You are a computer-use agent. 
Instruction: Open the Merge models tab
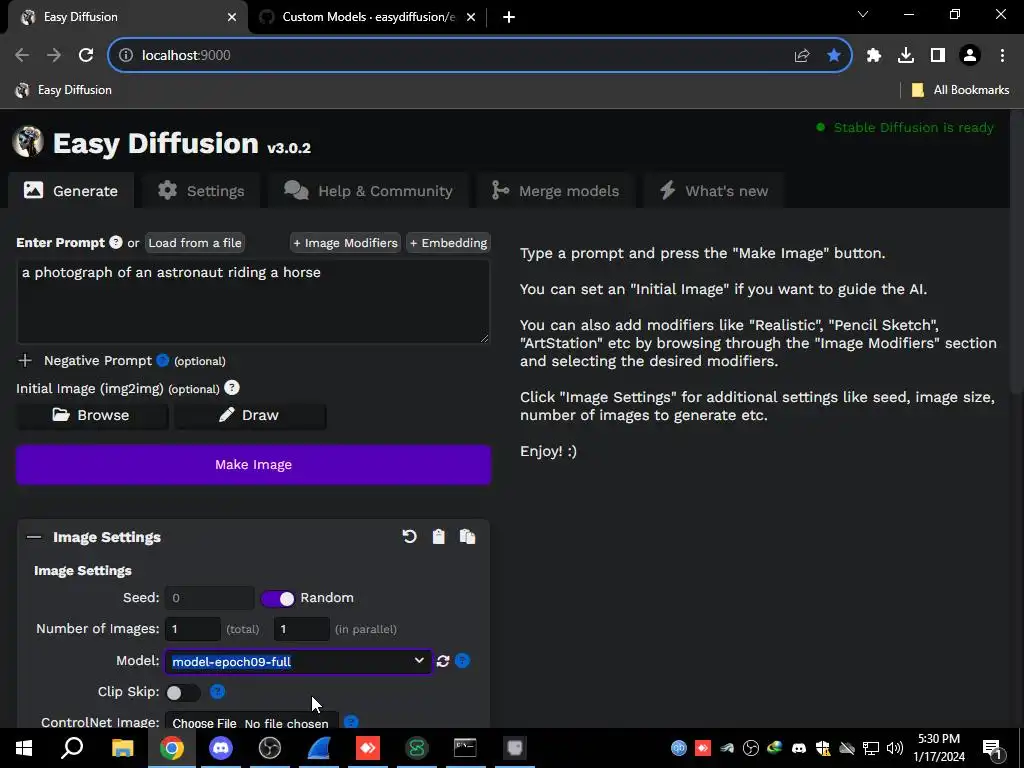[556, 191]
